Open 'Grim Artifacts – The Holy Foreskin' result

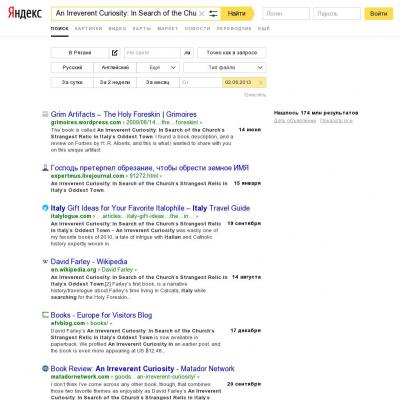pyautogui.click(x=124, y=114)
